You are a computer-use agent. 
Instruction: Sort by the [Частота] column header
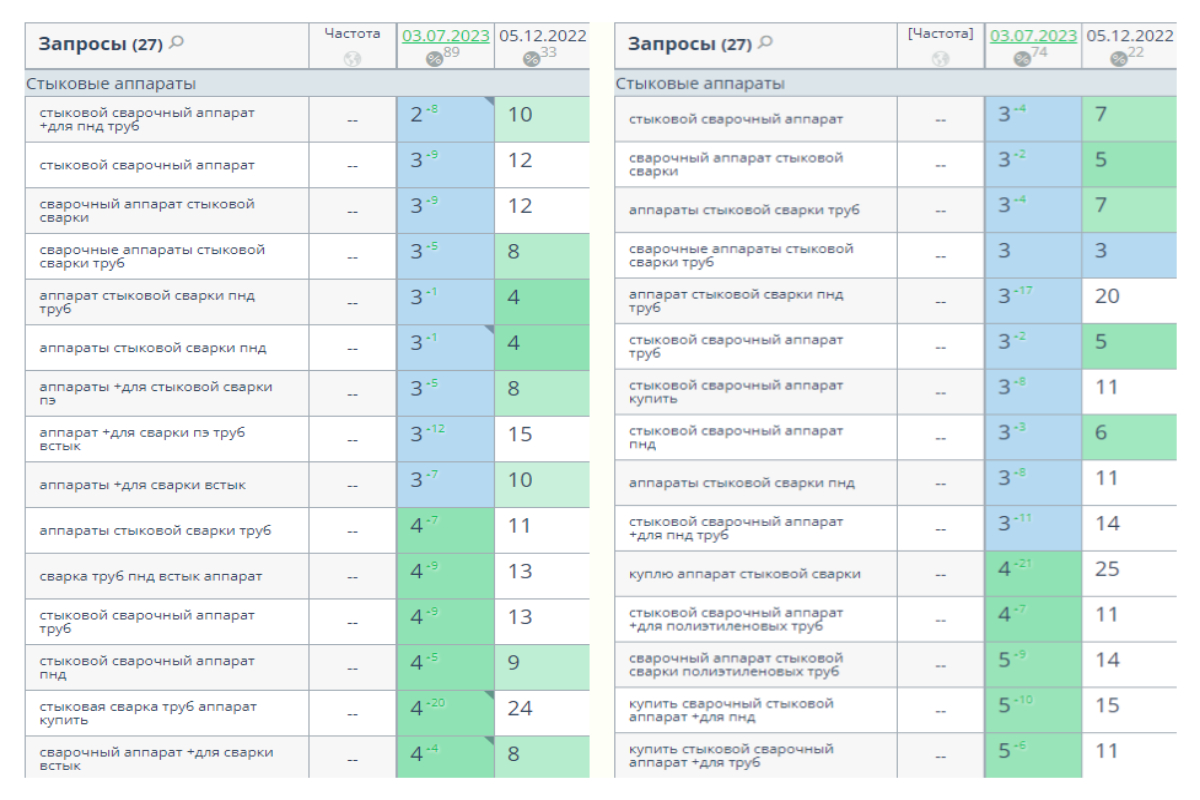click(940, 34)
